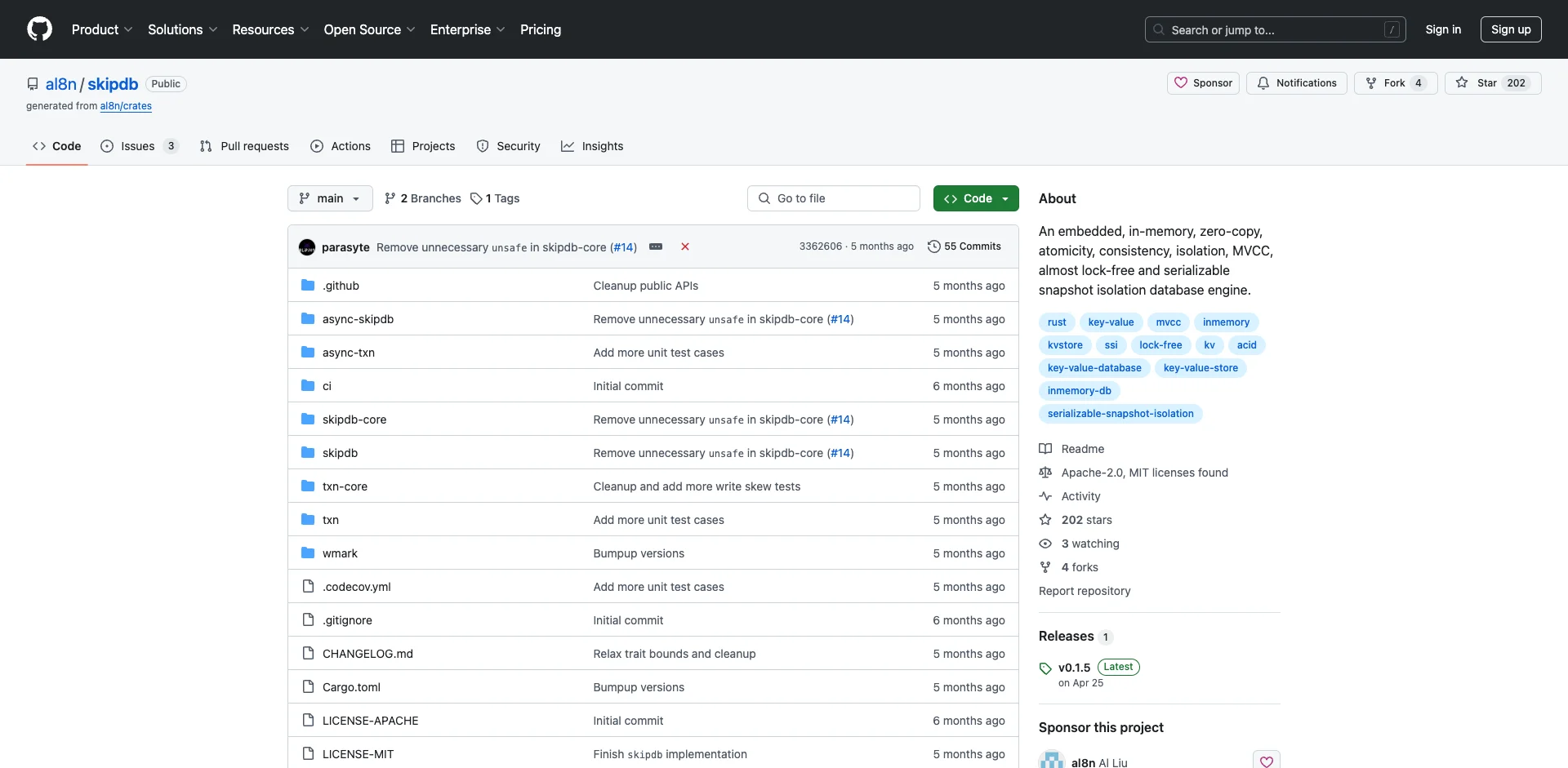Open the .github folder icon
Viewport: 1568px width, 768px height.
pos(308,286)
